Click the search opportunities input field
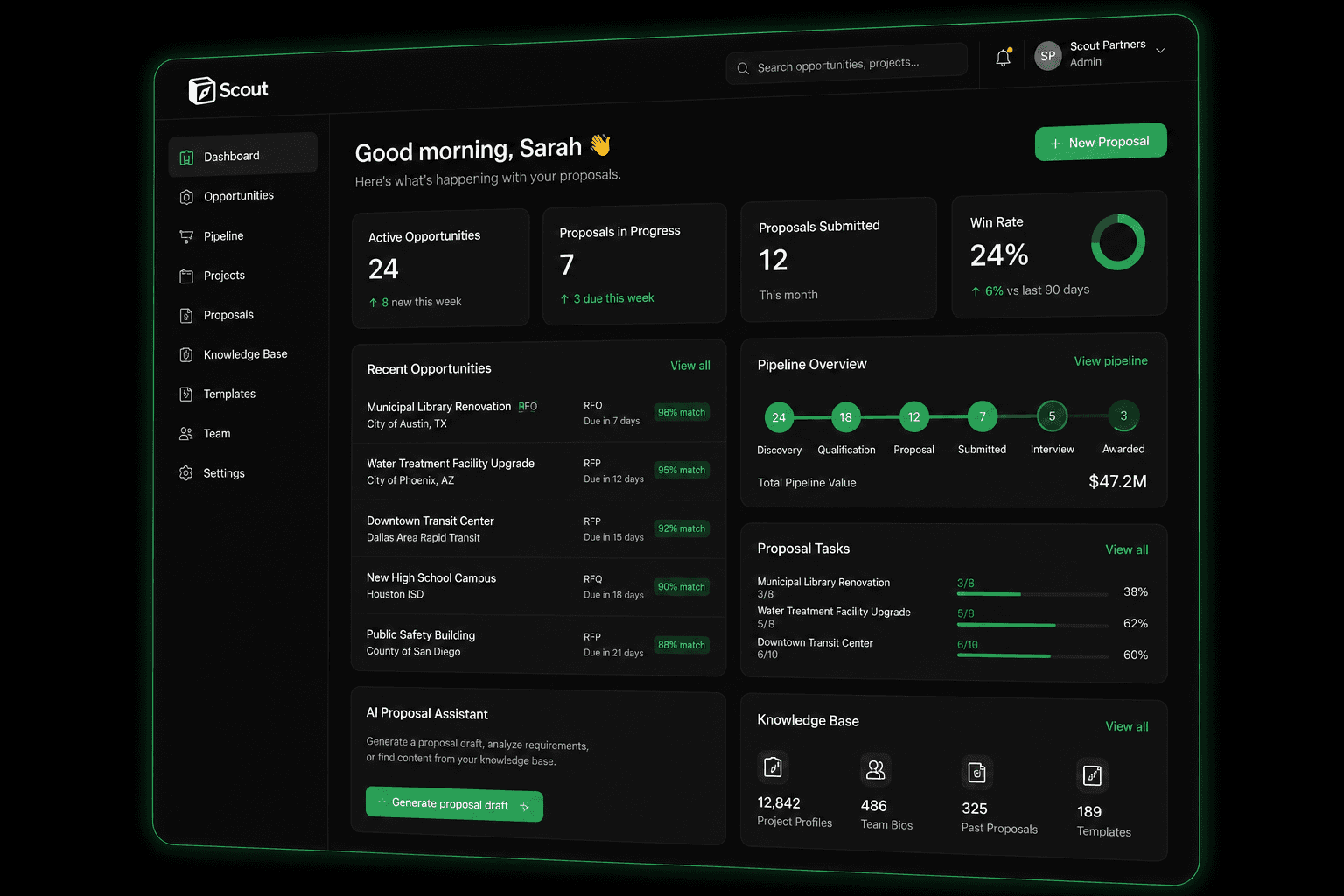Viewport: 1344px width, 896px height. (846, 65)
